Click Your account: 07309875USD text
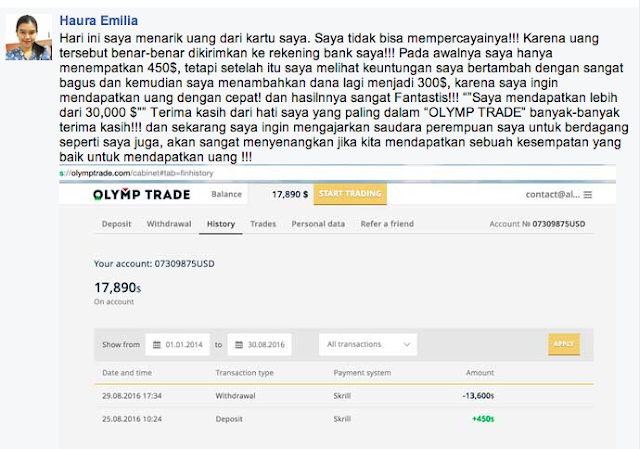The image size is (640, 449). 154,264
